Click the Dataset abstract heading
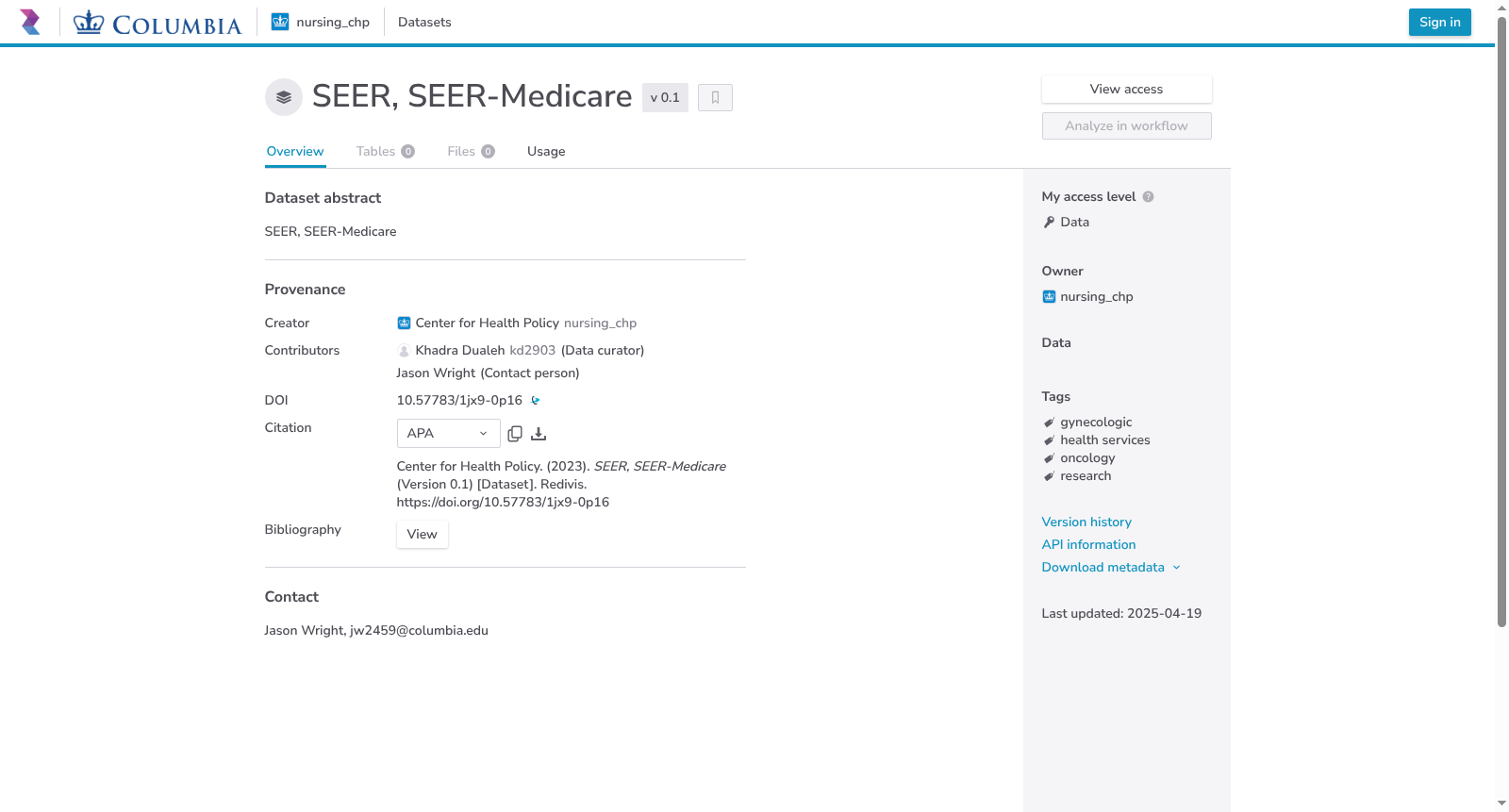The width and height of the screenshot is (1509, 812). (323, 197)
